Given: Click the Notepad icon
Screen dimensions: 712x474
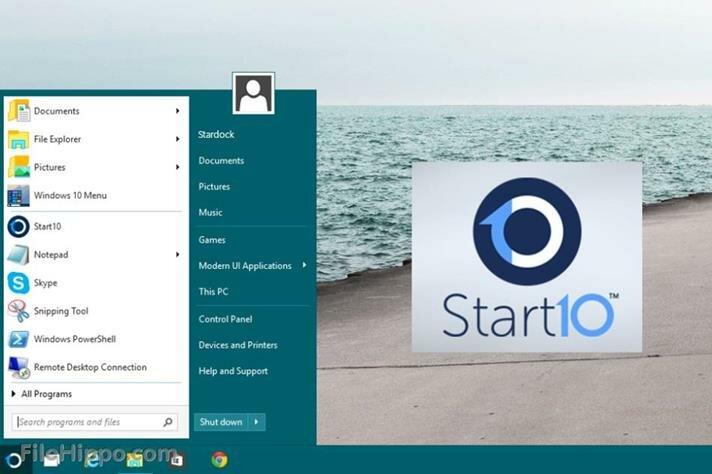Looking at the screenshot, I should pyautogui.click(x=19, y=254).
